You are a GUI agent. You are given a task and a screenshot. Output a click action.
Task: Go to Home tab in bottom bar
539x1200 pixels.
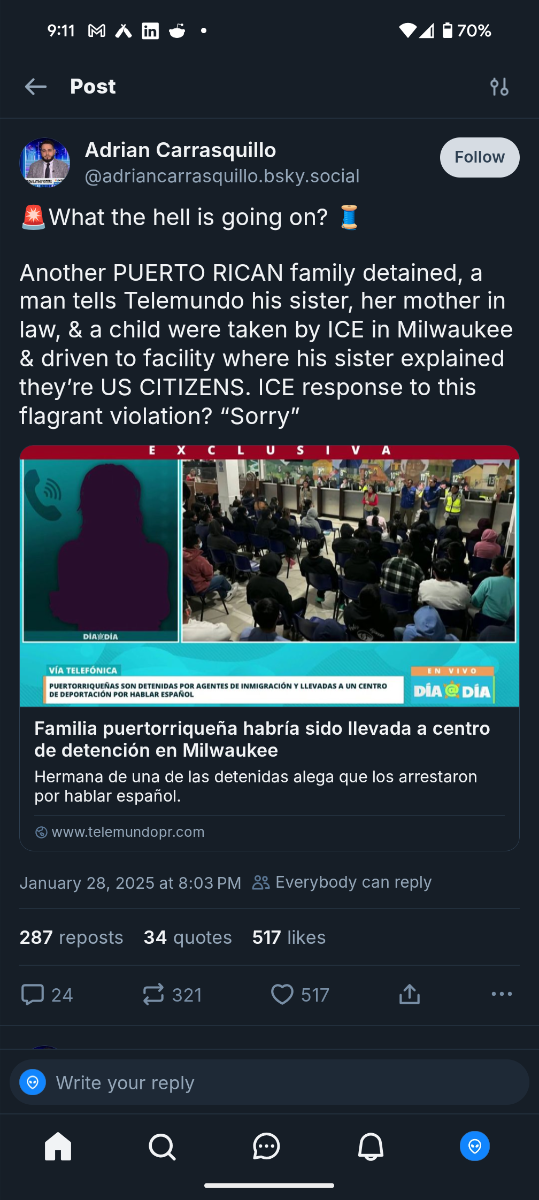click(58, 1146)
